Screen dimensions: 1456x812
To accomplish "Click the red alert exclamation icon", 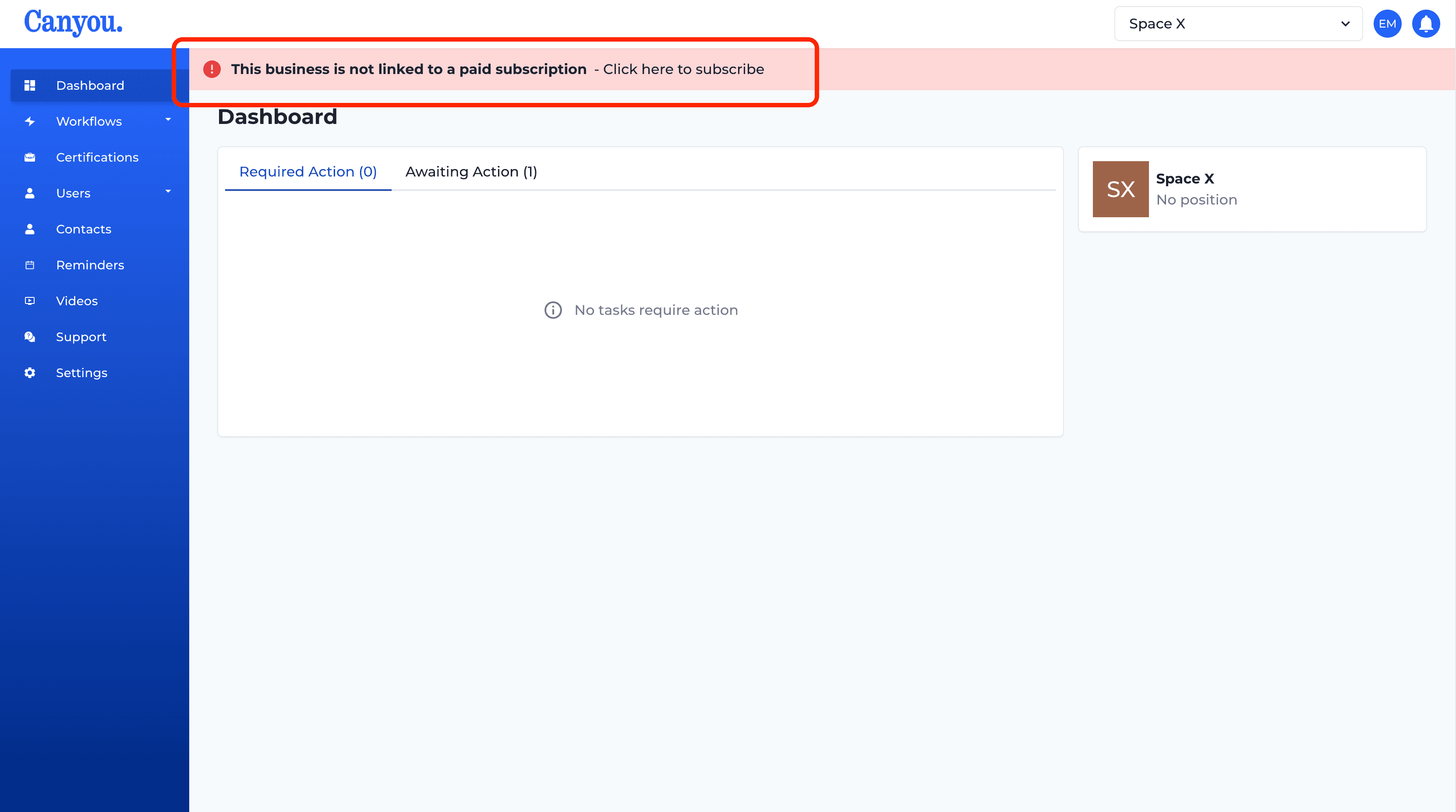I will click(x=212, y=69).
